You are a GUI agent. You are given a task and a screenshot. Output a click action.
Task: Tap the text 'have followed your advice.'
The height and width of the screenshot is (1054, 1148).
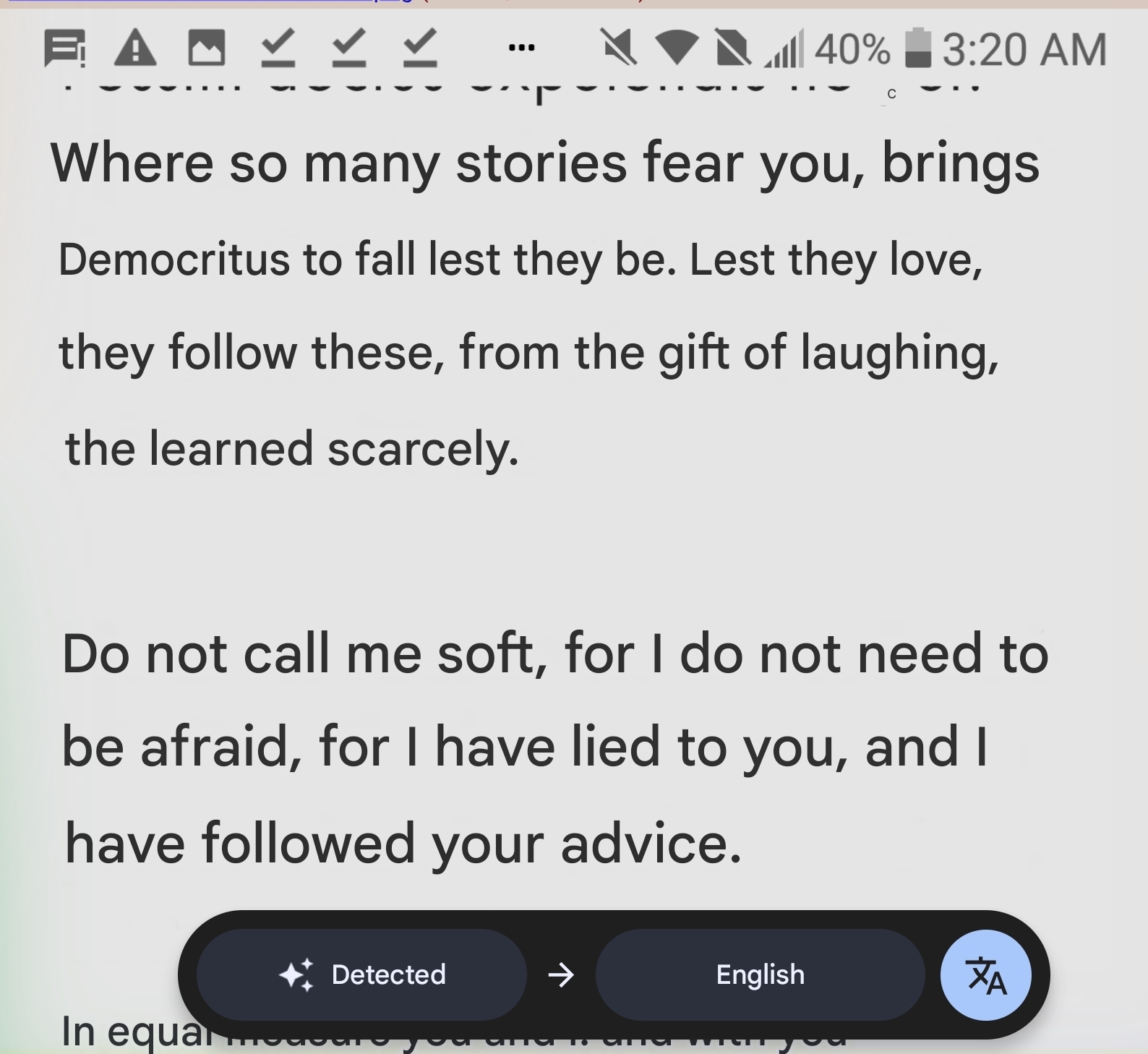pos(403,844)
